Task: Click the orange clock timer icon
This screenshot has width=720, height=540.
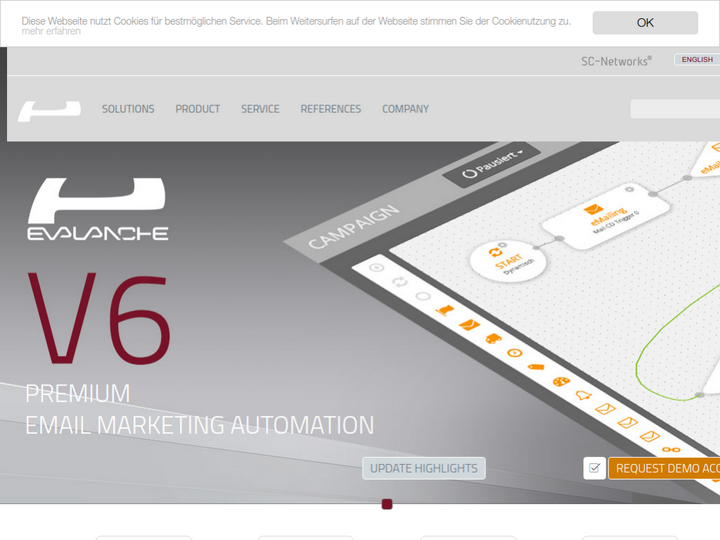Action: click(x=514, y=353)
